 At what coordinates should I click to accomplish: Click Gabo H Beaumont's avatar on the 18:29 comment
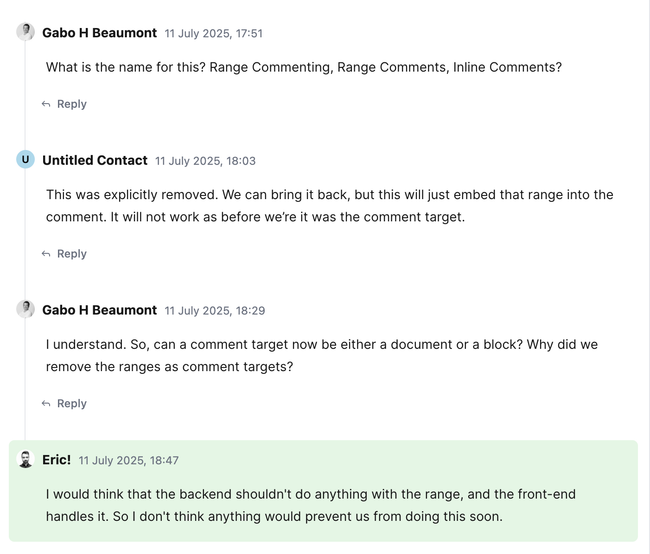click(25, 309)
